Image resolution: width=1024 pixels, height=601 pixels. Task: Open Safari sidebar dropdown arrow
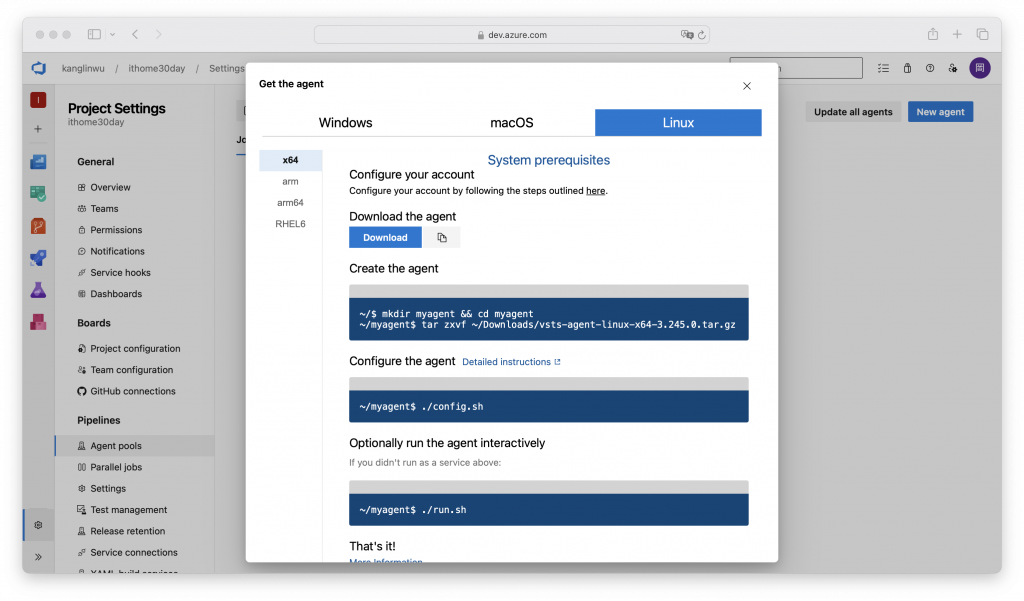(x=112, y=35)
